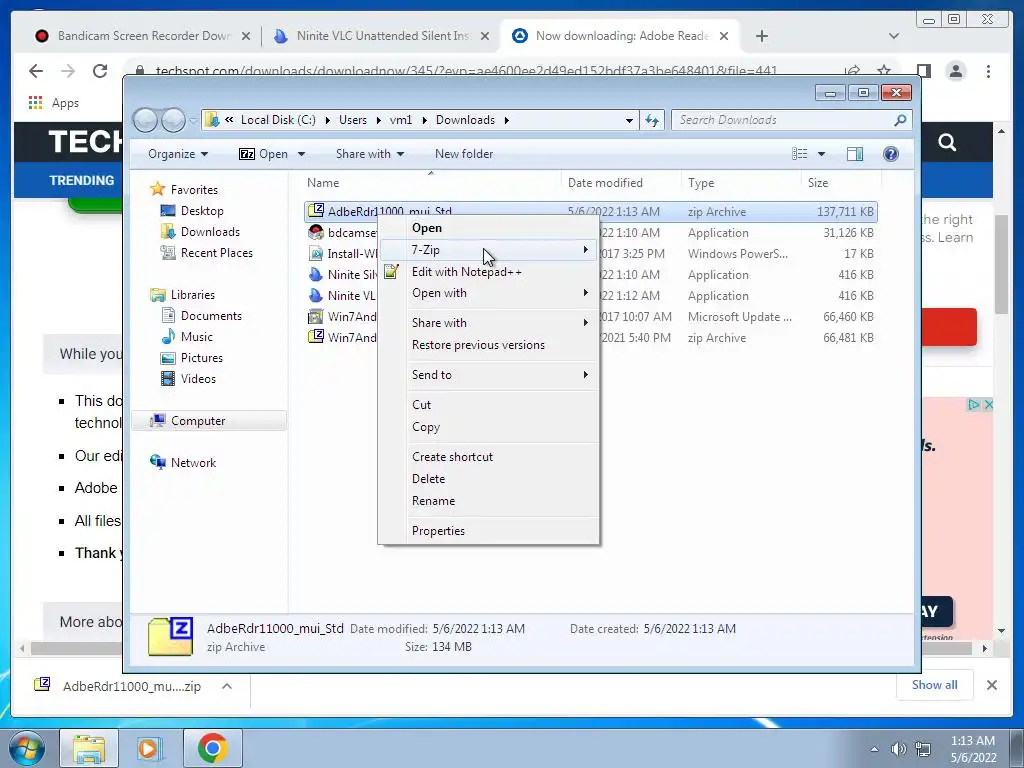
Task: Open Properties from the context menu
Action: coord(438,531)
